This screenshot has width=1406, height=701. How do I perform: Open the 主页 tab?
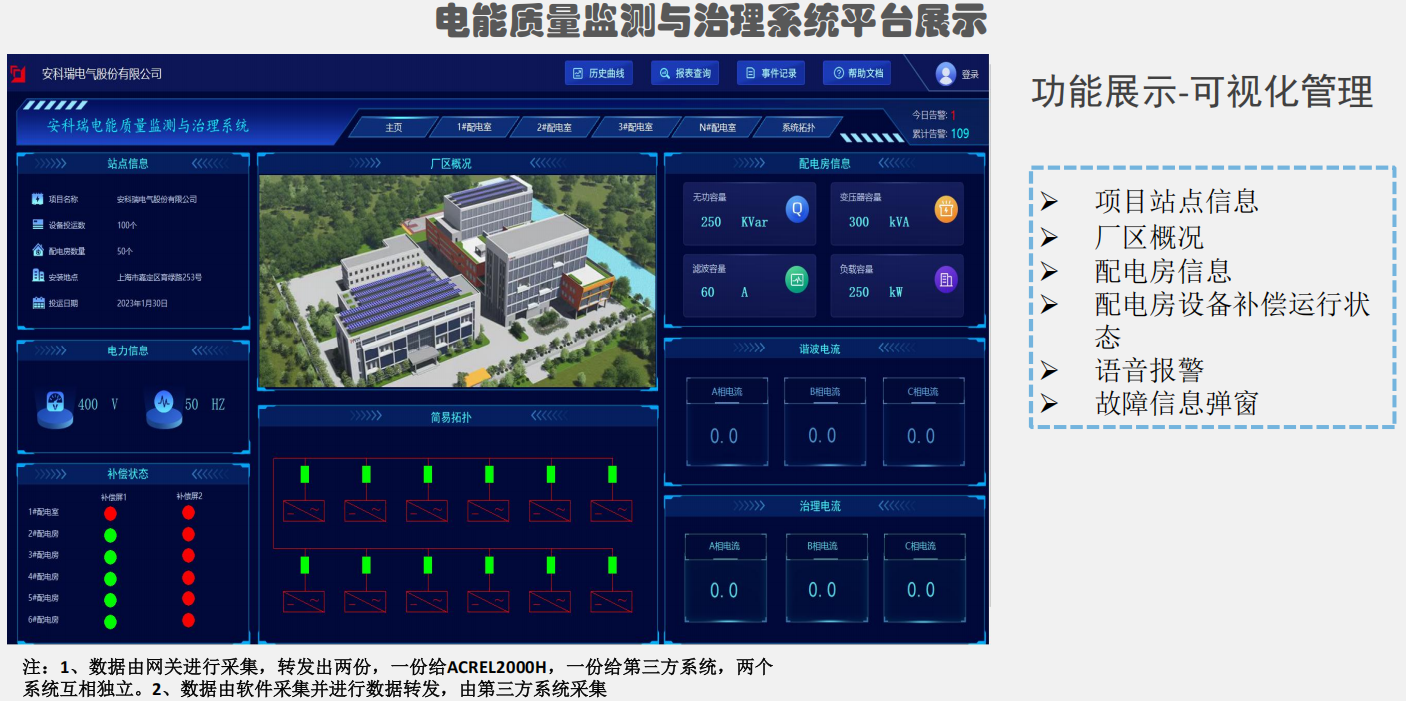pos(394,128)
